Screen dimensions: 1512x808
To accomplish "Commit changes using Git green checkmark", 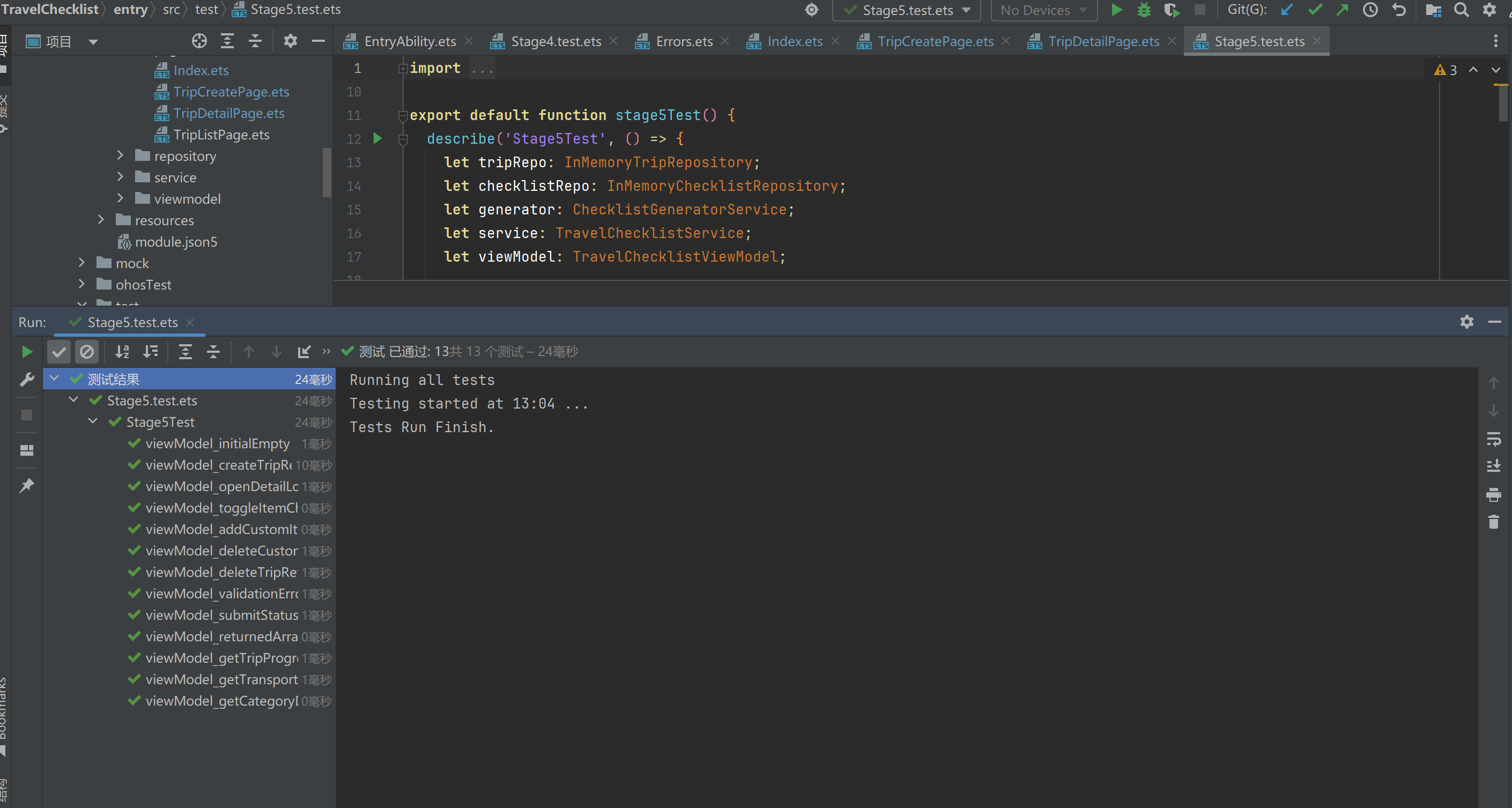I will (1315, 10).
